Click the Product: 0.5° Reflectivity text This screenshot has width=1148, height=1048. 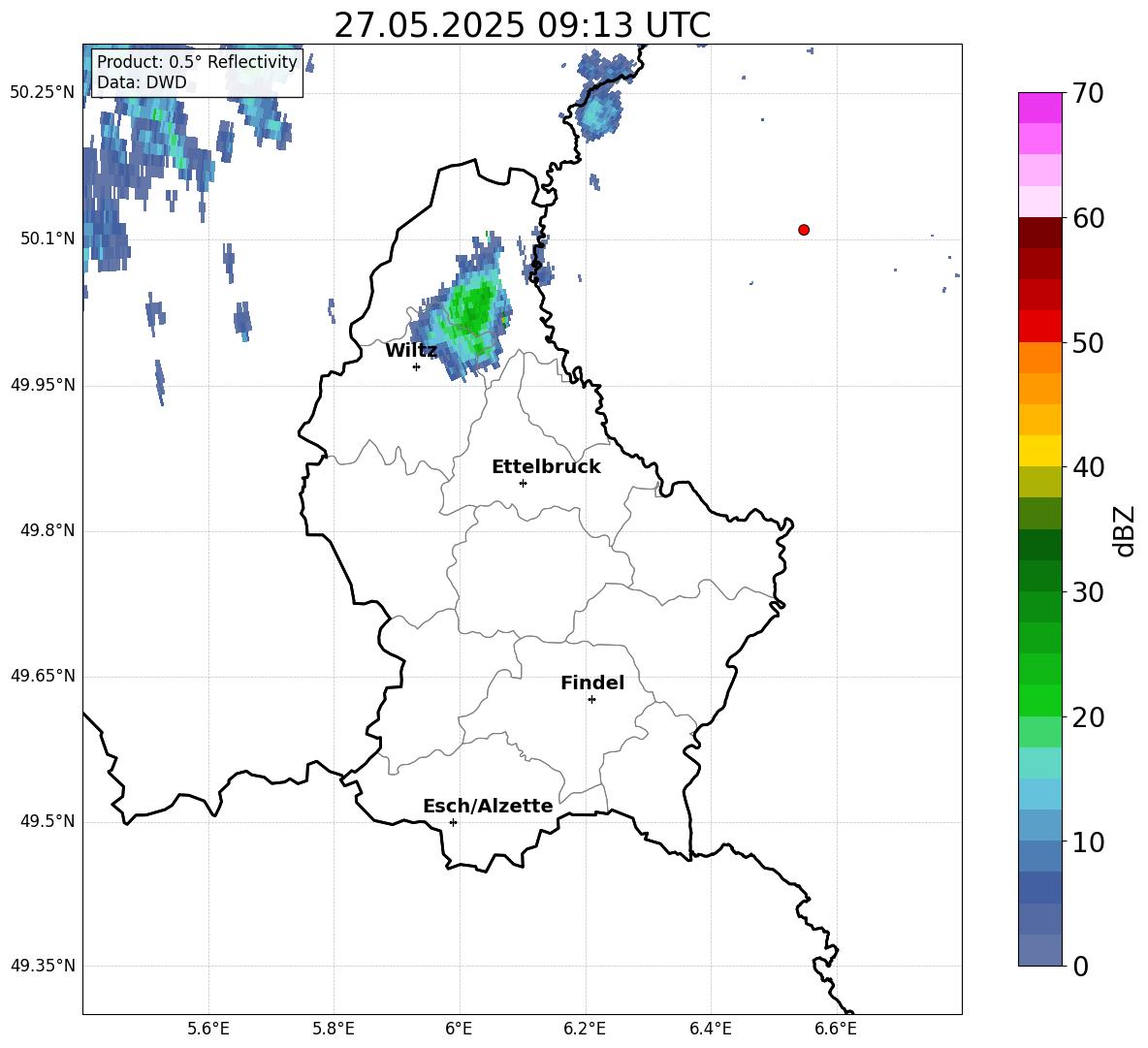click(197, 62)
